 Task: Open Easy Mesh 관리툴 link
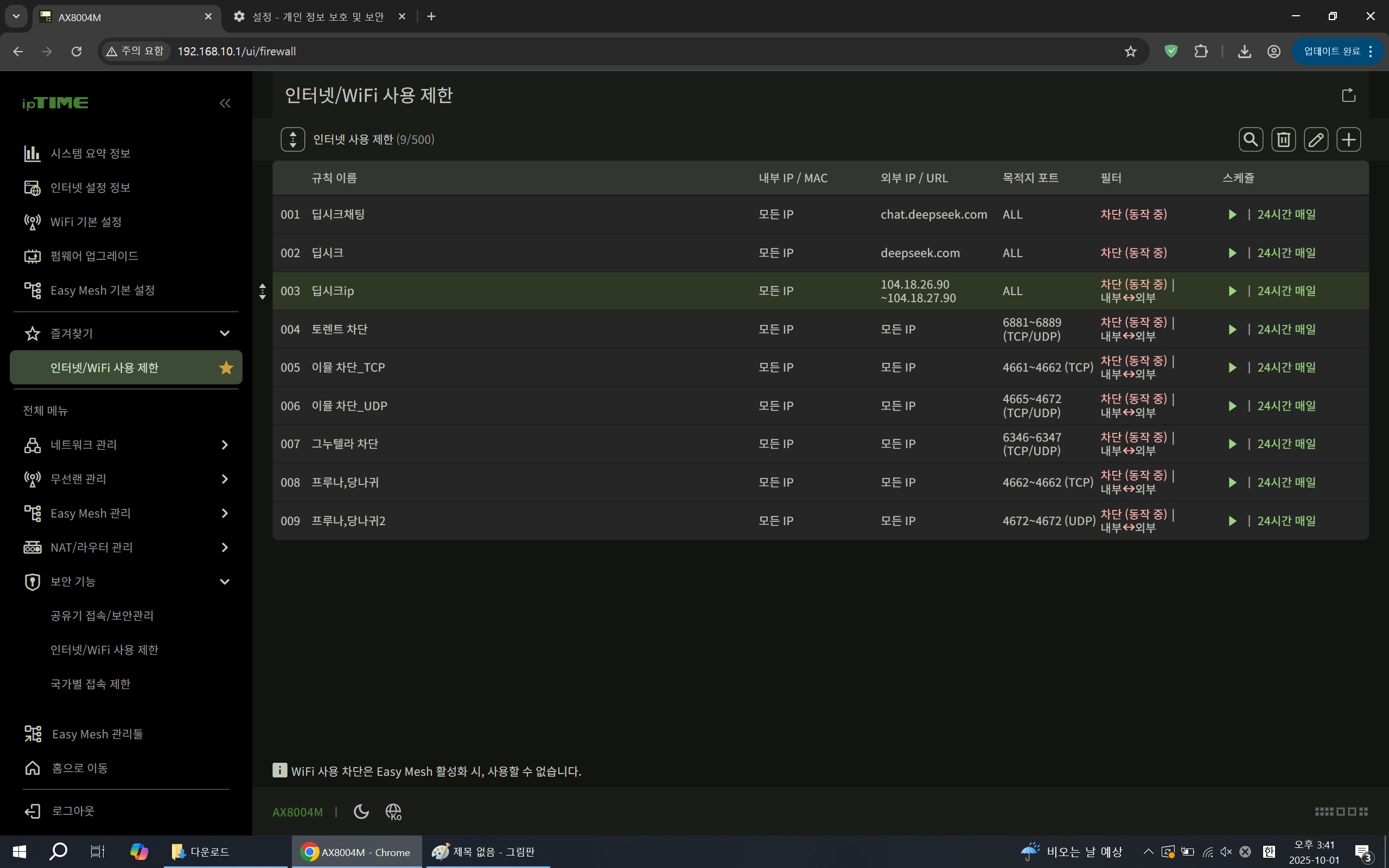coord(97,733)
